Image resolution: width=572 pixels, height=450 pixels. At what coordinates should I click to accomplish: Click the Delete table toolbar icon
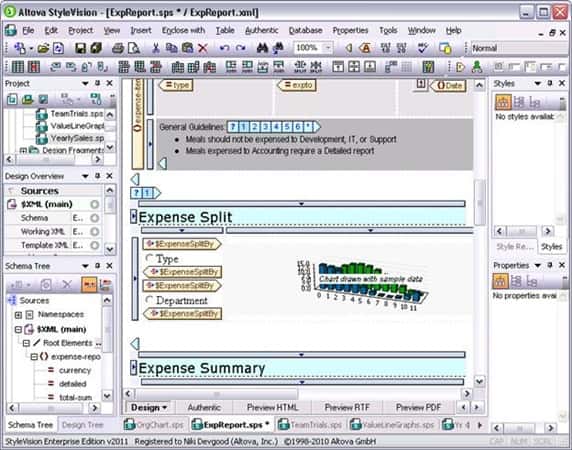point(34,67)
